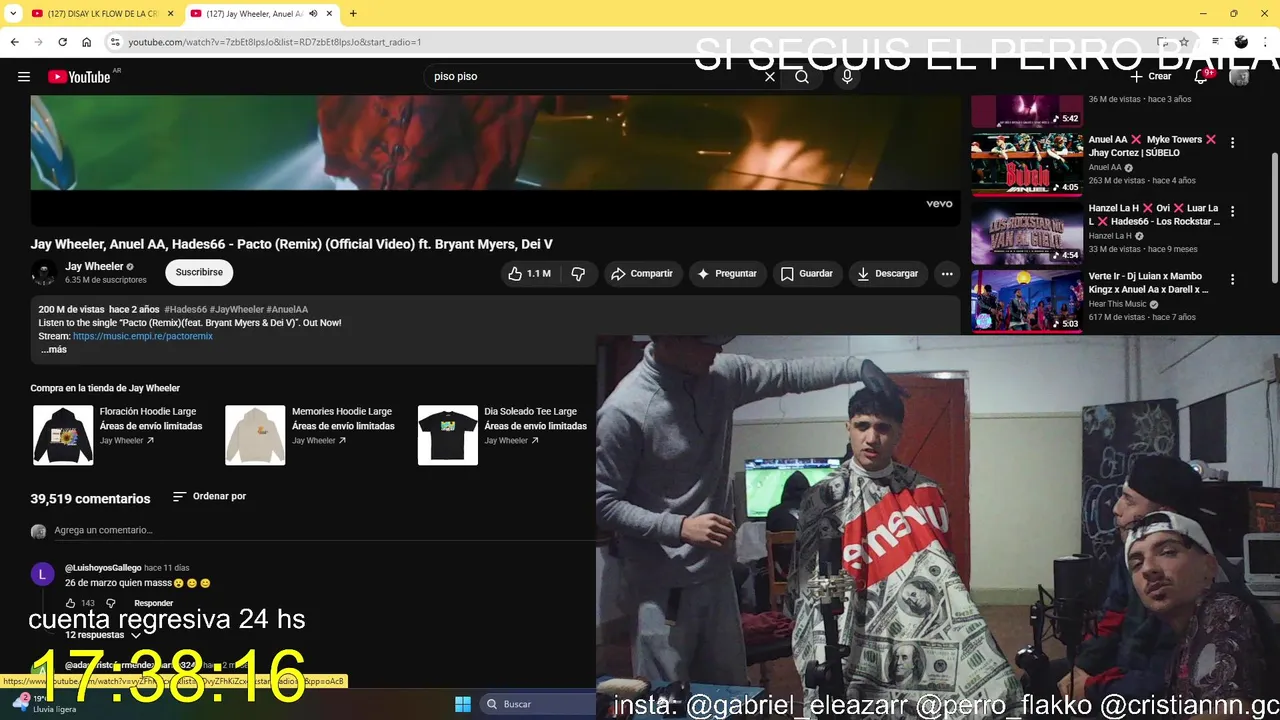Screen dimensions: 1280x720
Task: Open the Jay Wheeler channel name link
Action: [94, 266]
